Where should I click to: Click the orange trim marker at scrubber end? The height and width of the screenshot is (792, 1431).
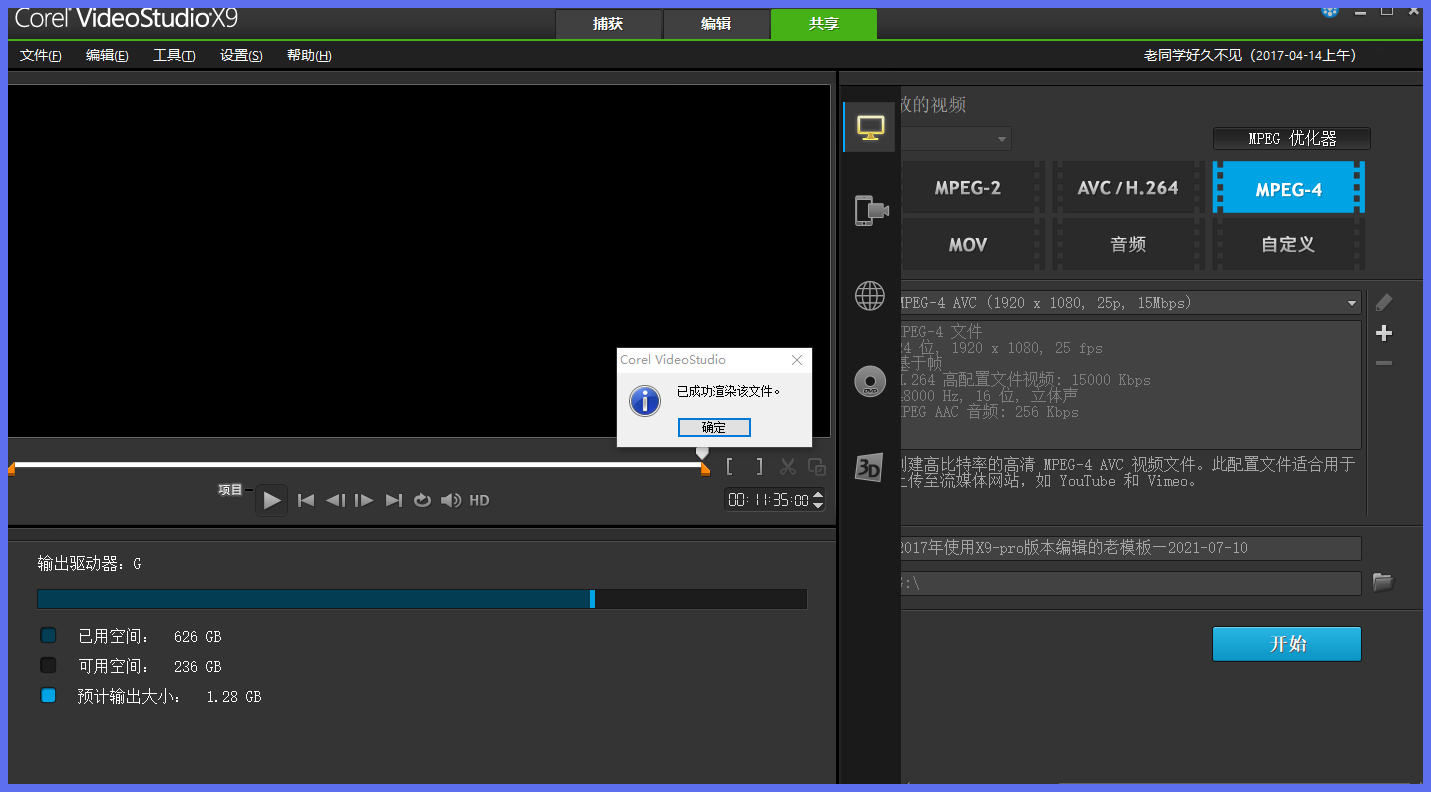705,469
